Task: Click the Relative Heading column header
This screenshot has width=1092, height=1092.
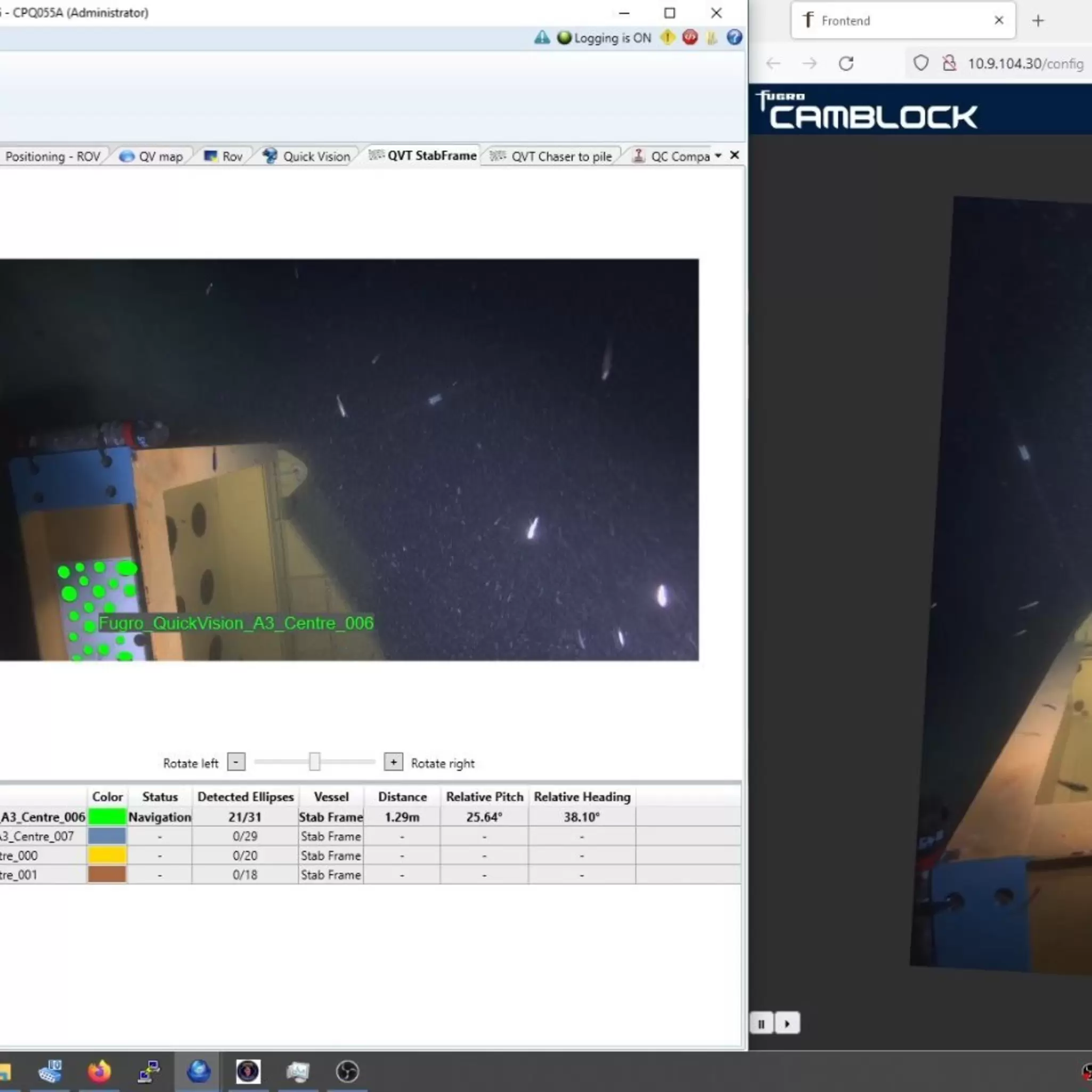Action: [x=582, y=797]
